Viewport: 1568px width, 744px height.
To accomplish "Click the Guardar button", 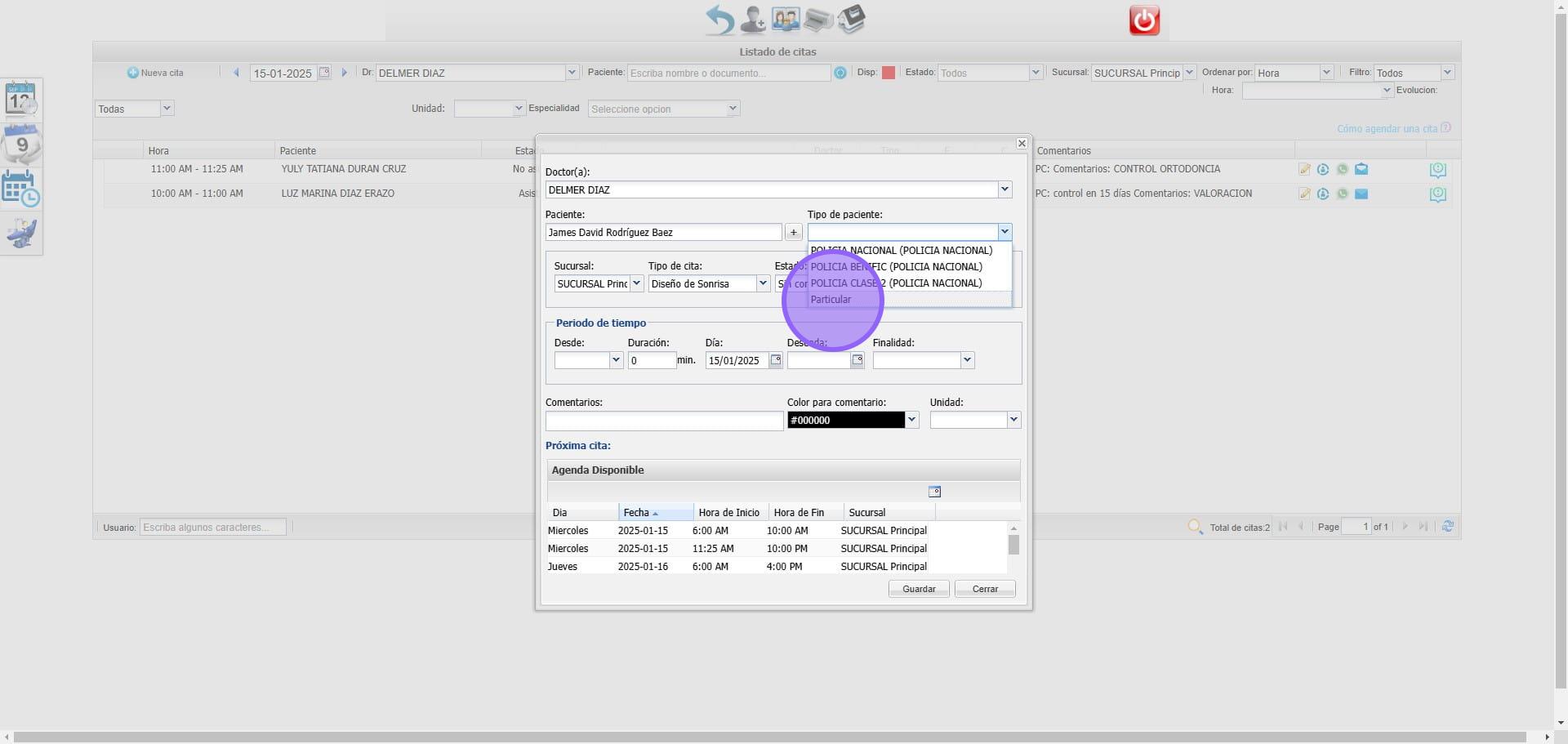I will [x=919, y=589].
